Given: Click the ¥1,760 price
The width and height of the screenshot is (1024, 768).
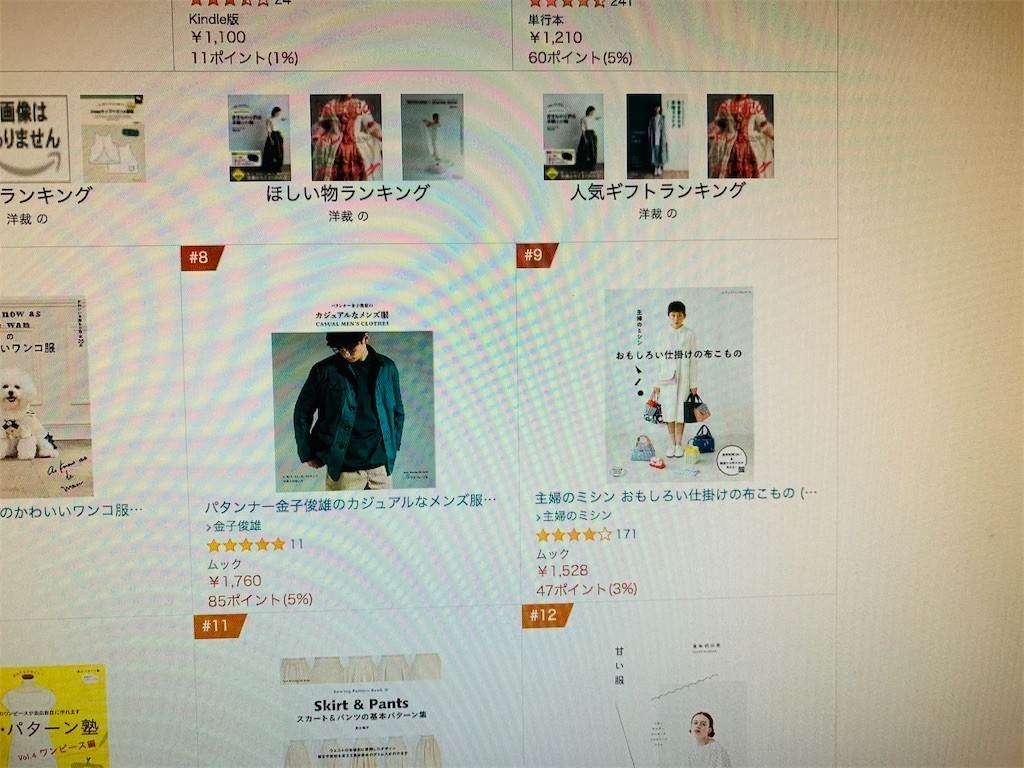Looking at the screenshot, I should pyautogui.click(x=235, y=581).
